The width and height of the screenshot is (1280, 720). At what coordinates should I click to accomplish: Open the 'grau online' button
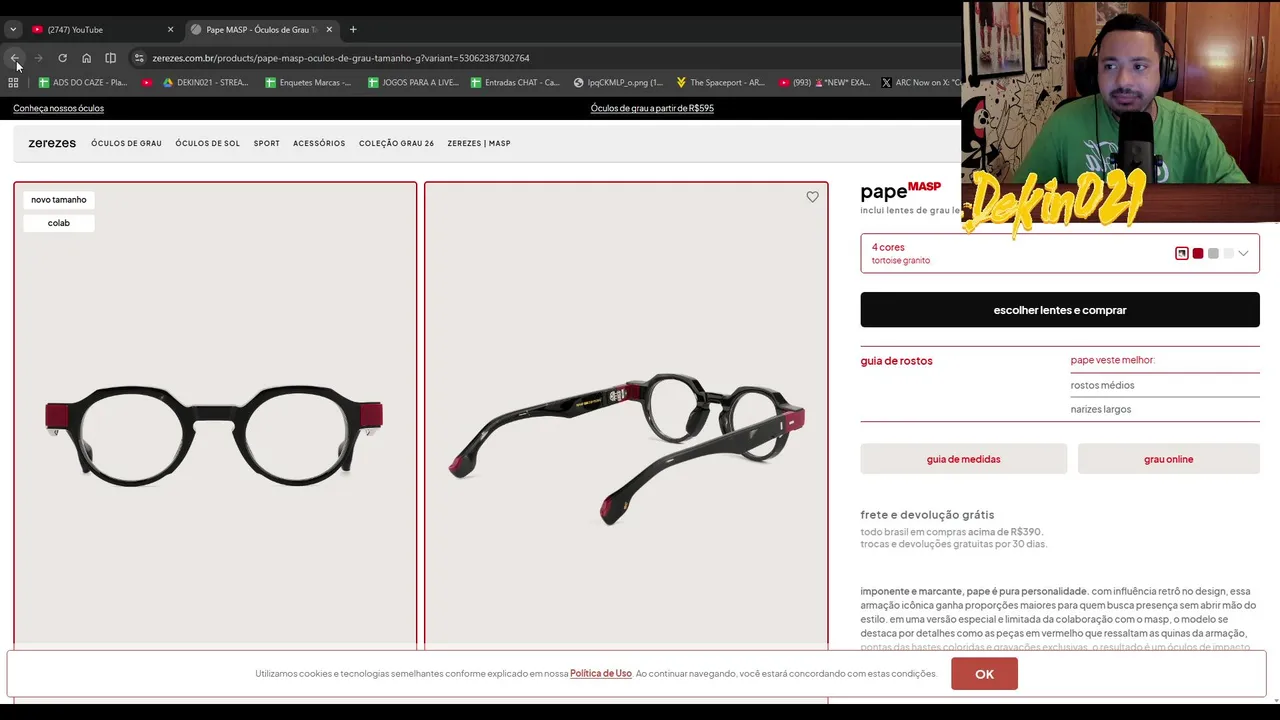coord(1169,459)
